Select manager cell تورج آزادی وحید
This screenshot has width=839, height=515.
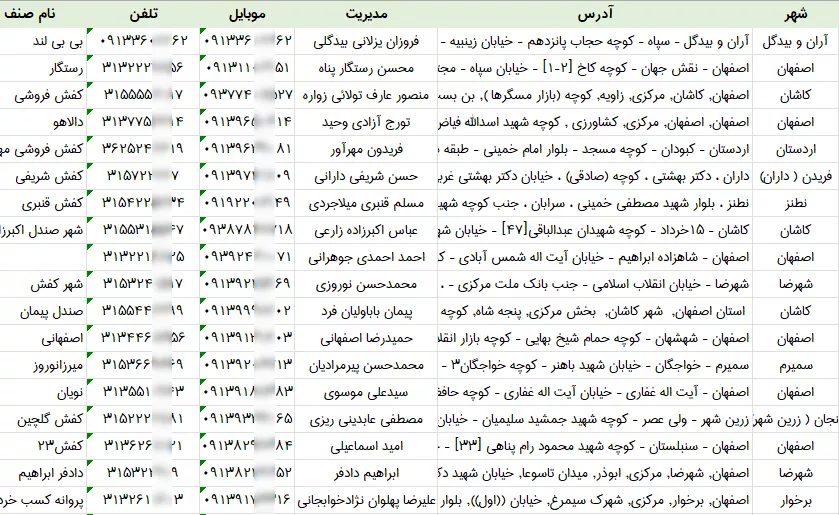pos(366,123)
